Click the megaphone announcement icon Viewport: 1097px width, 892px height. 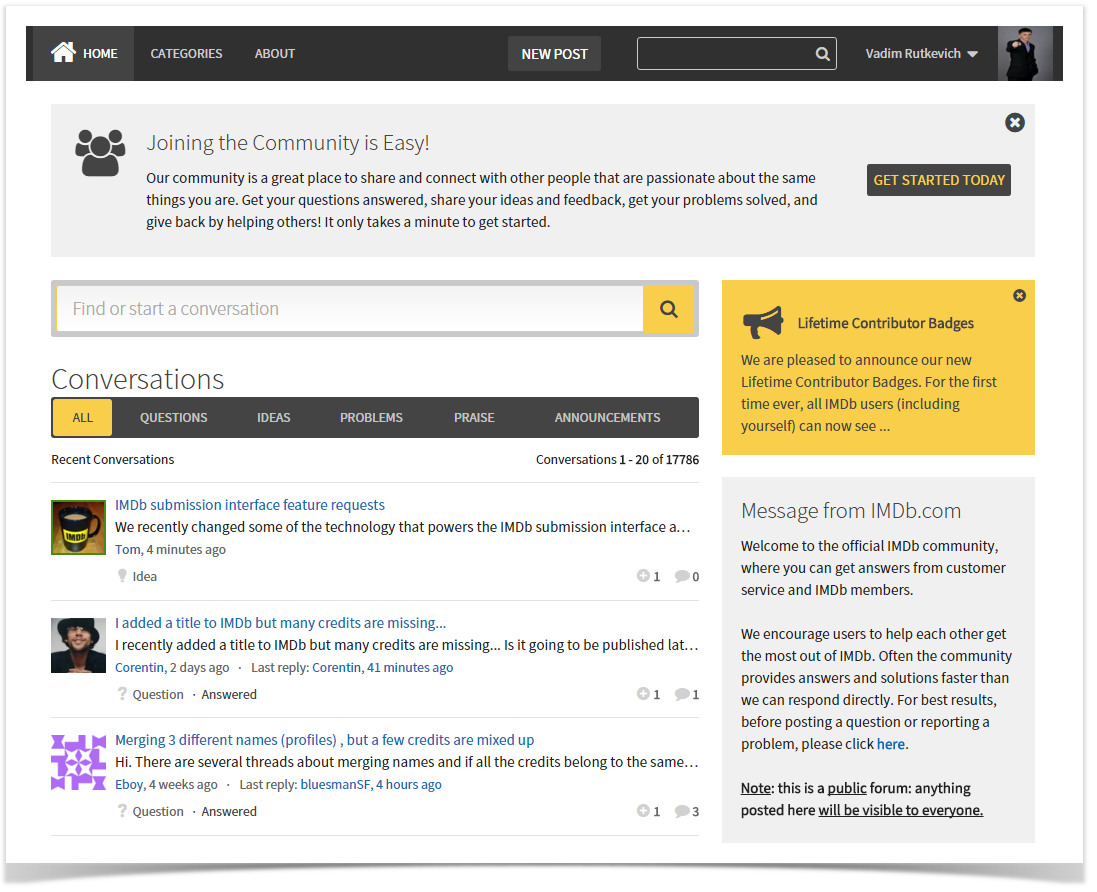tap(763, 323)
